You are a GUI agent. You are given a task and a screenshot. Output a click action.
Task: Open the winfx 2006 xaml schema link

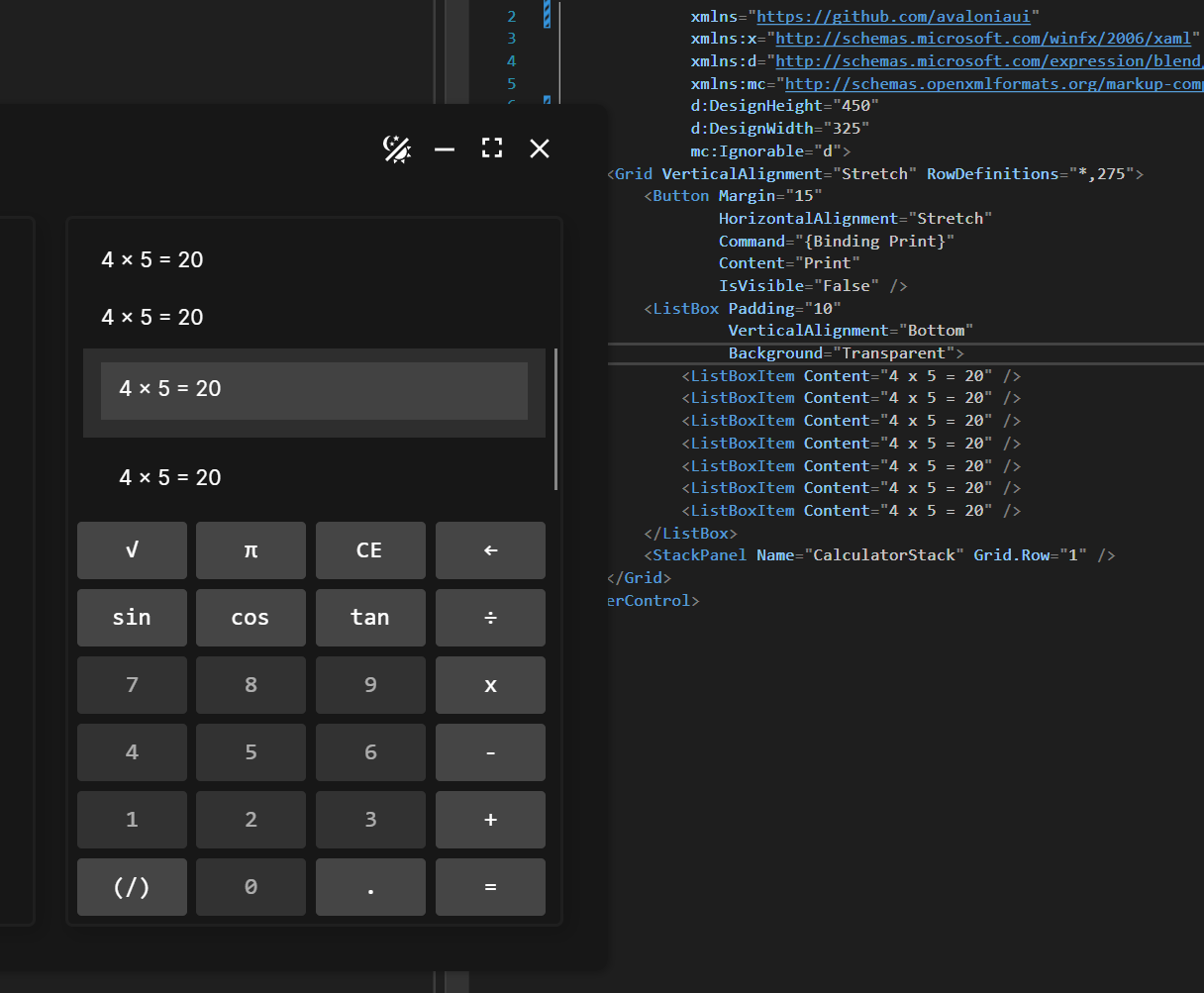point(983,38)
